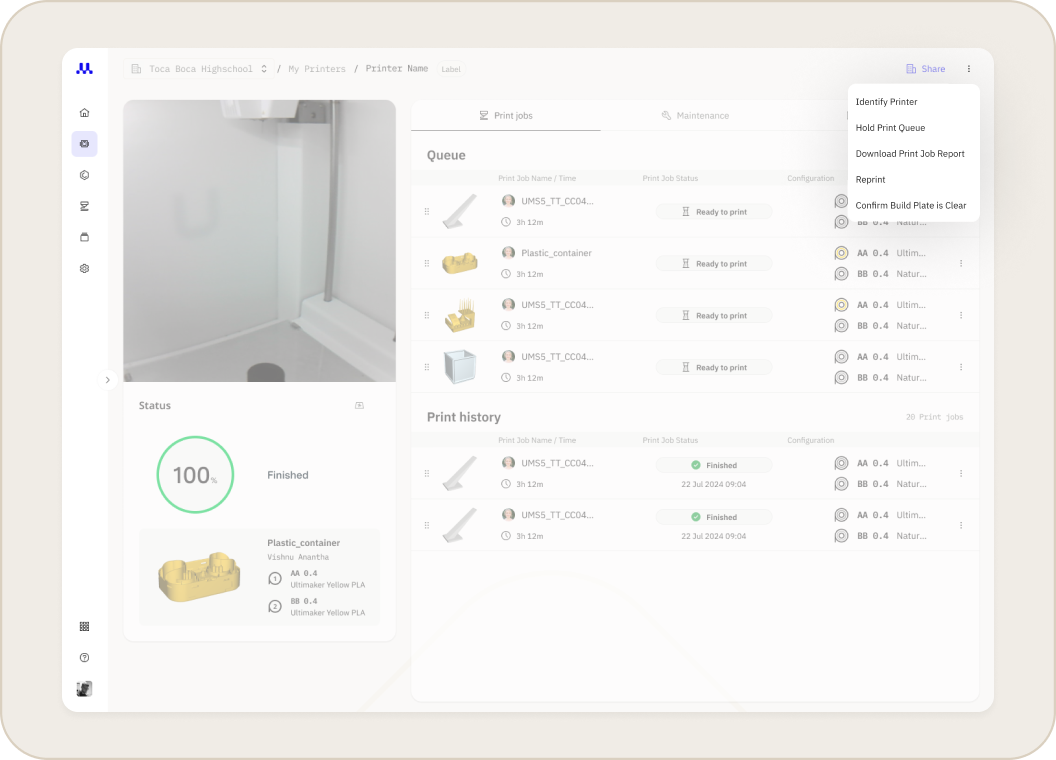The height and width of the screenshot is (760, 1056).
Task: Open the Help question mark icon
Action: (84, 658)
